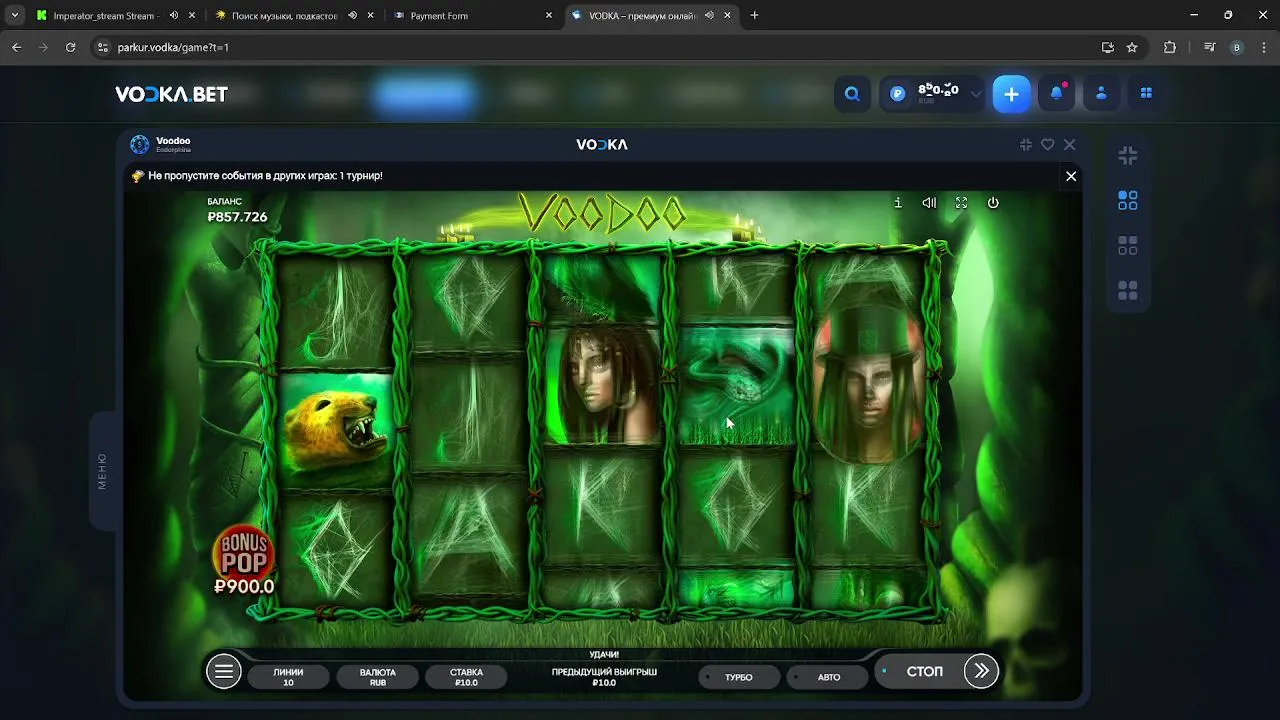Click the Voodoo game logo icon
The height and width of the screenshot is (720, 1280).
click(140, 145)
